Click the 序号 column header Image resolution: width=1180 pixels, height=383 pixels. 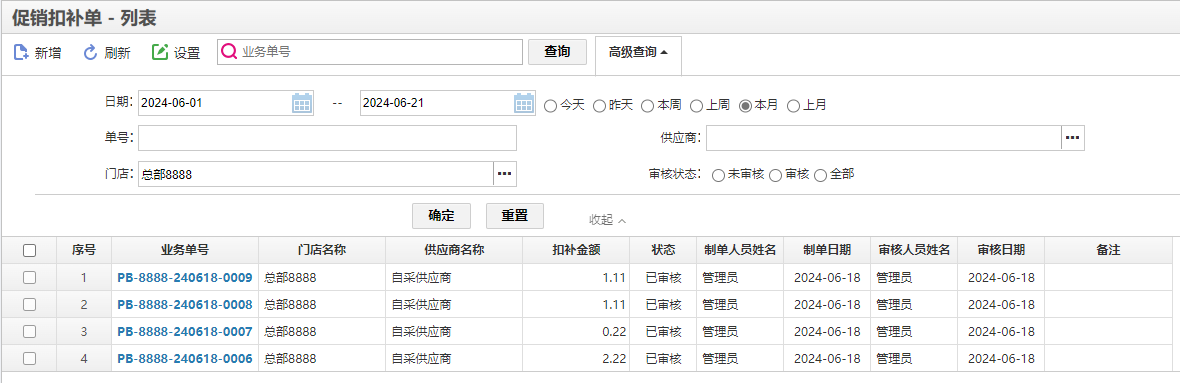pyautogui.click(x=84, y=251)
